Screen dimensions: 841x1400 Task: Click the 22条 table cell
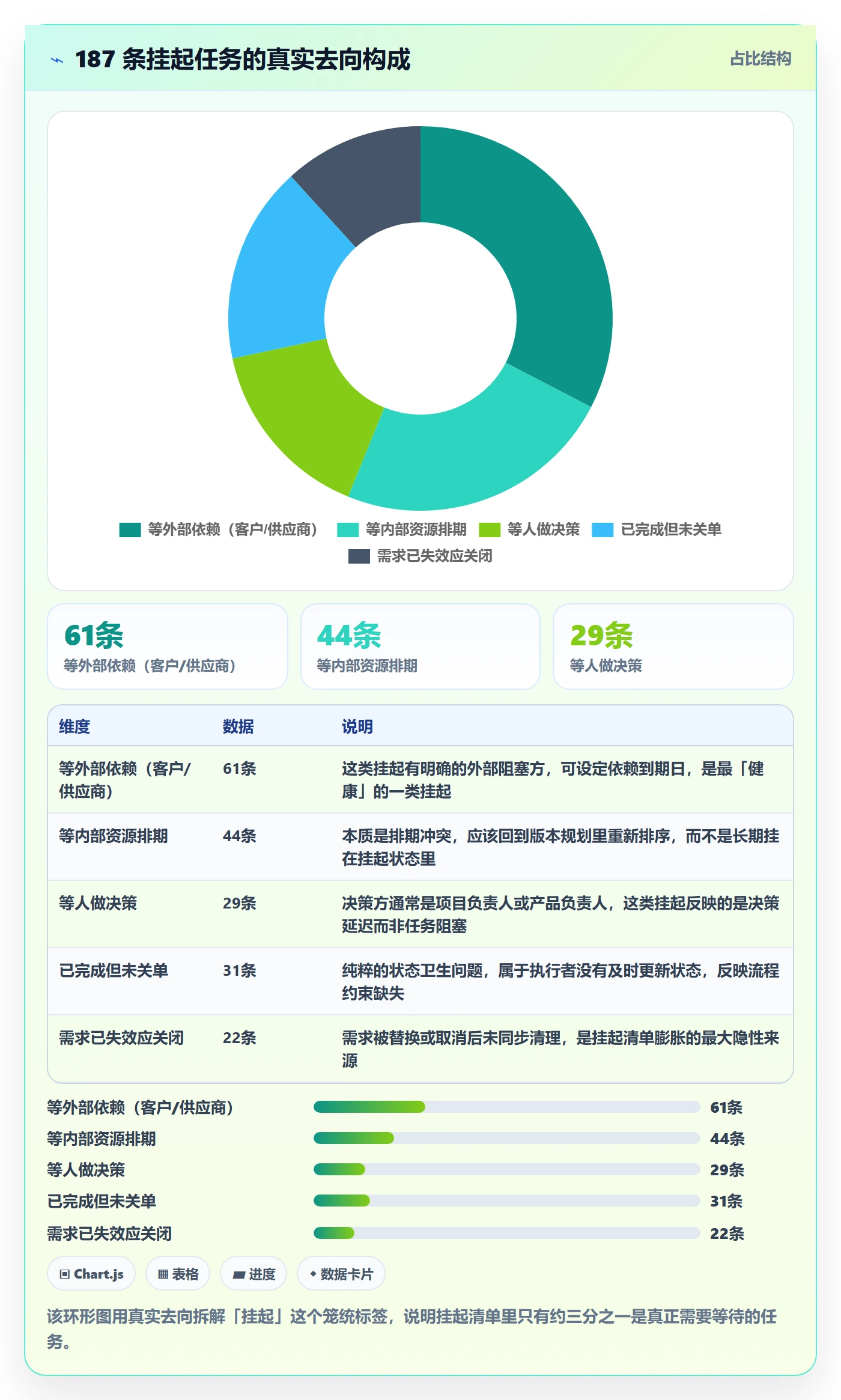click(240, 1038)
